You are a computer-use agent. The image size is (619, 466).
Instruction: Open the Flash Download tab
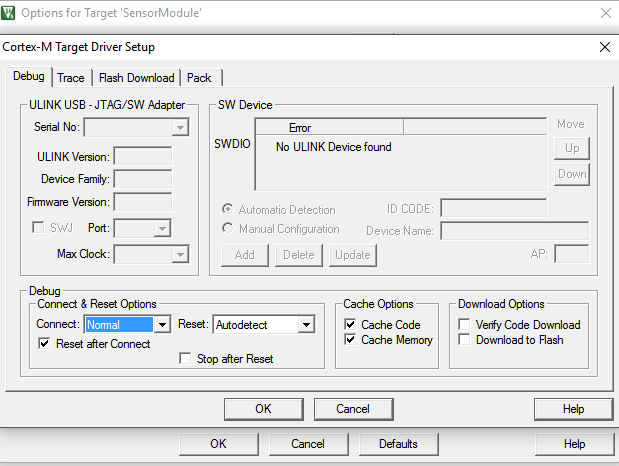(137, 78)
